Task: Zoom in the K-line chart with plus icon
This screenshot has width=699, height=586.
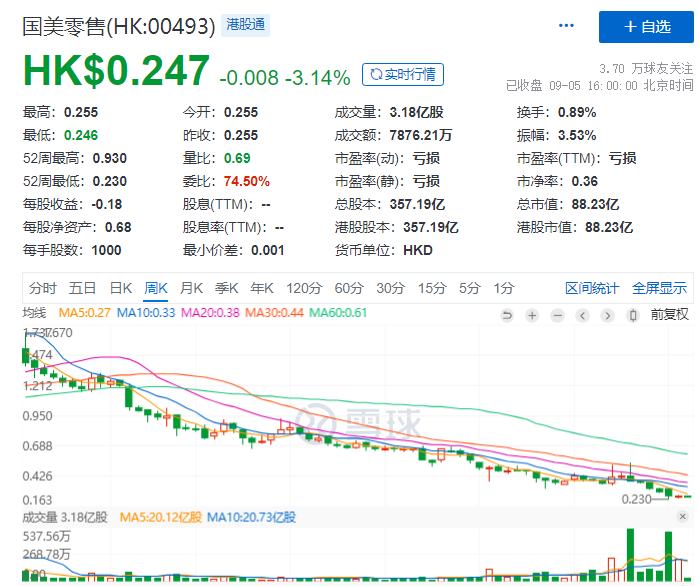Action: [532, 315]
